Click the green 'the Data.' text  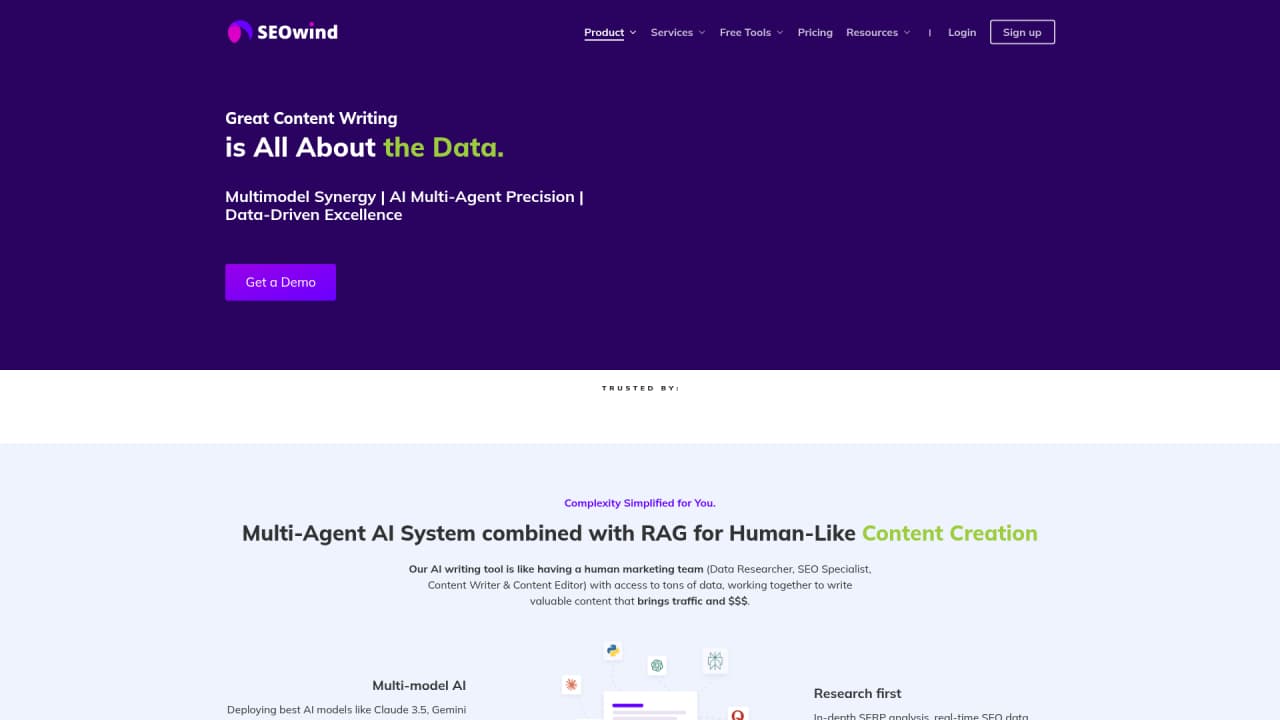443,147
